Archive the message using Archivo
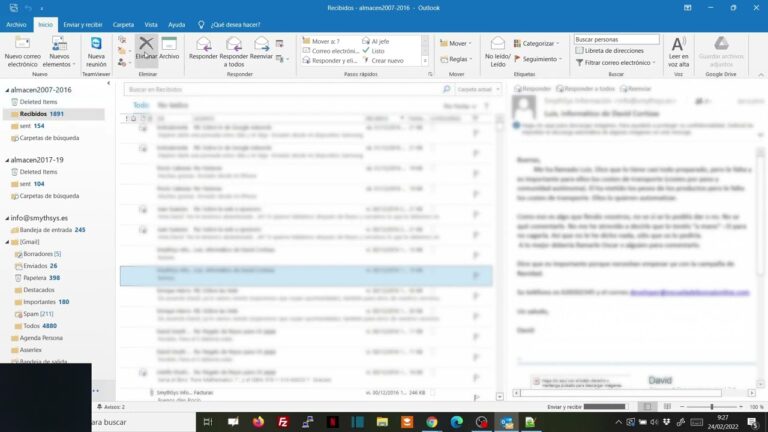 169,48
